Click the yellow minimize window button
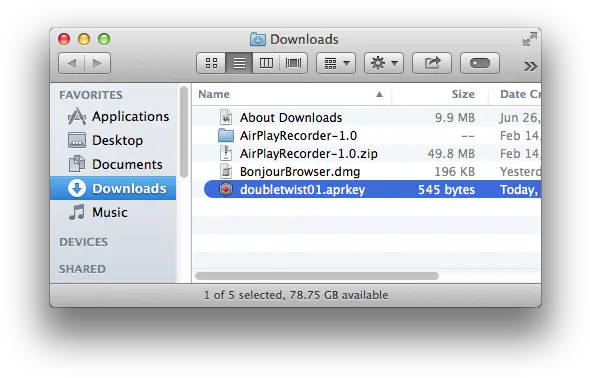This screenshot has width=590, height=378. point(84,39)
